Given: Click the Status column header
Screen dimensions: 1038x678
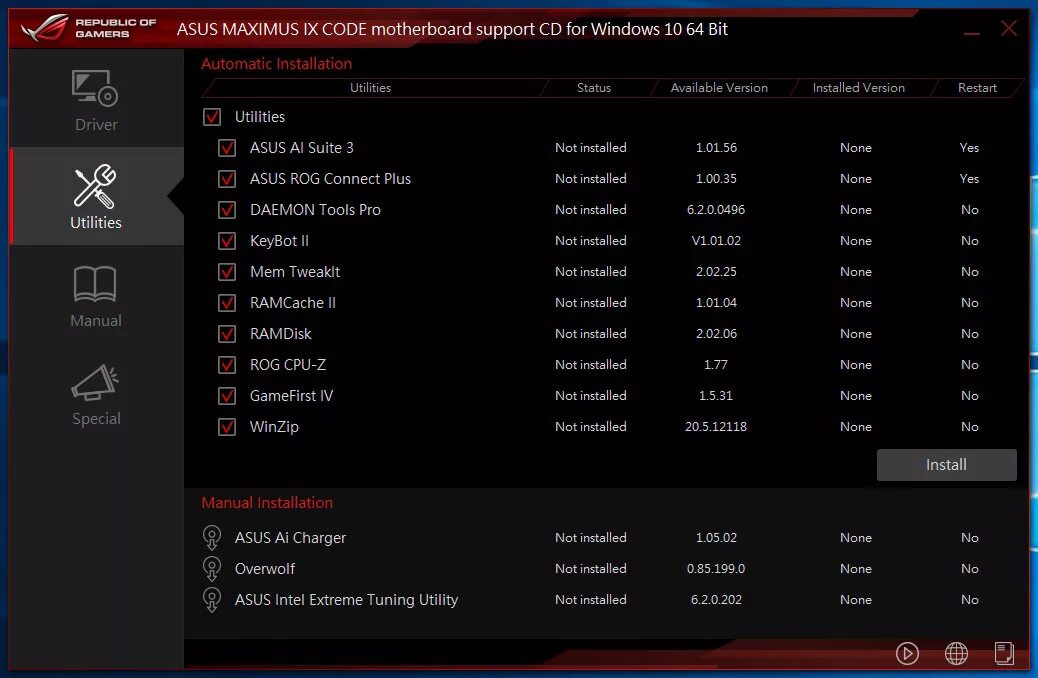Looking at the screenshot, I should [x=594, y=88].
